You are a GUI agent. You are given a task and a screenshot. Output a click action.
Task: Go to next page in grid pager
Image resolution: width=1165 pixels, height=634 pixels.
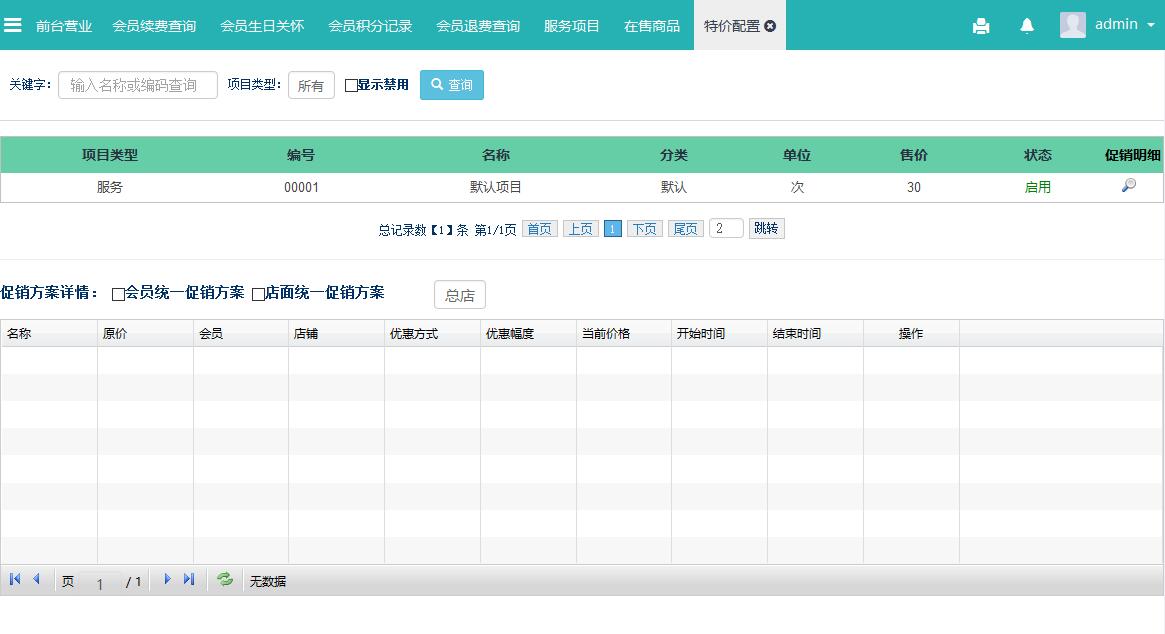click(167, 580)
